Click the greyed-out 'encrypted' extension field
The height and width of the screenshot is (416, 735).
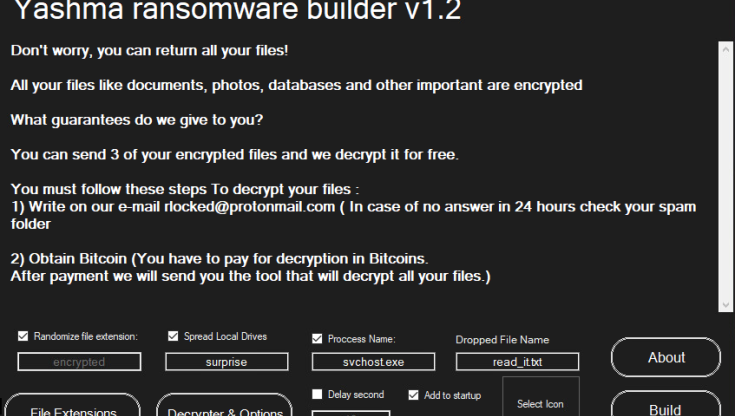click(79, 362)
